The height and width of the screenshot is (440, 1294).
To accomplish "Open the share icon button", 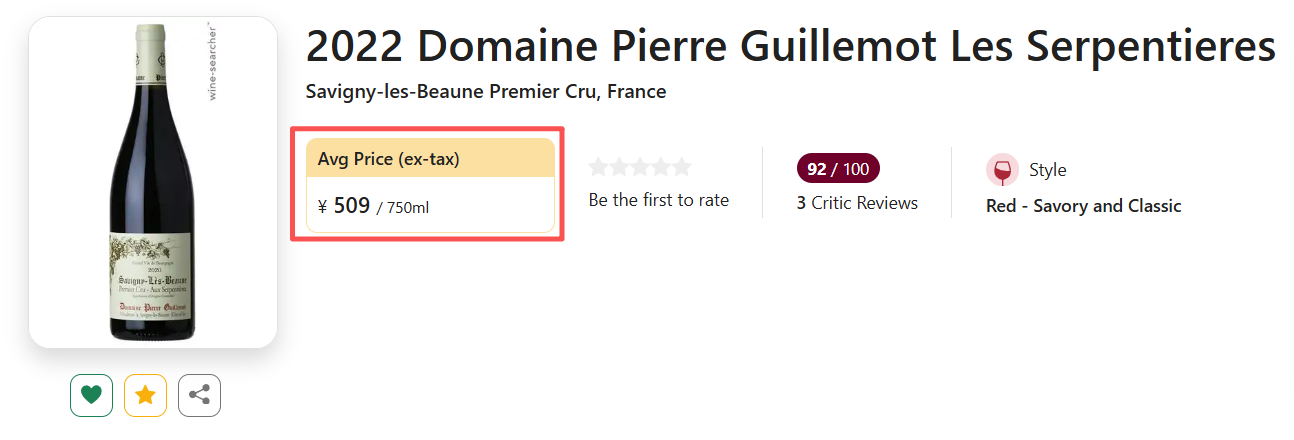I will (199, 395).
